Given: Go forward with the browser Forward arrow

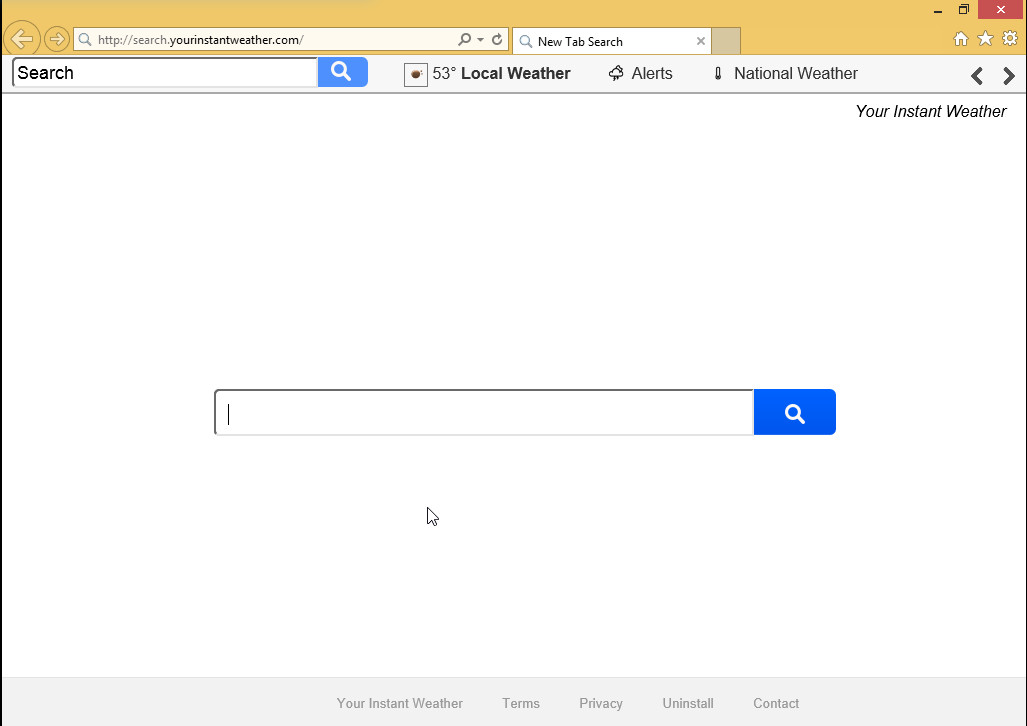Looking at the screenshot, I should point(57,39).
